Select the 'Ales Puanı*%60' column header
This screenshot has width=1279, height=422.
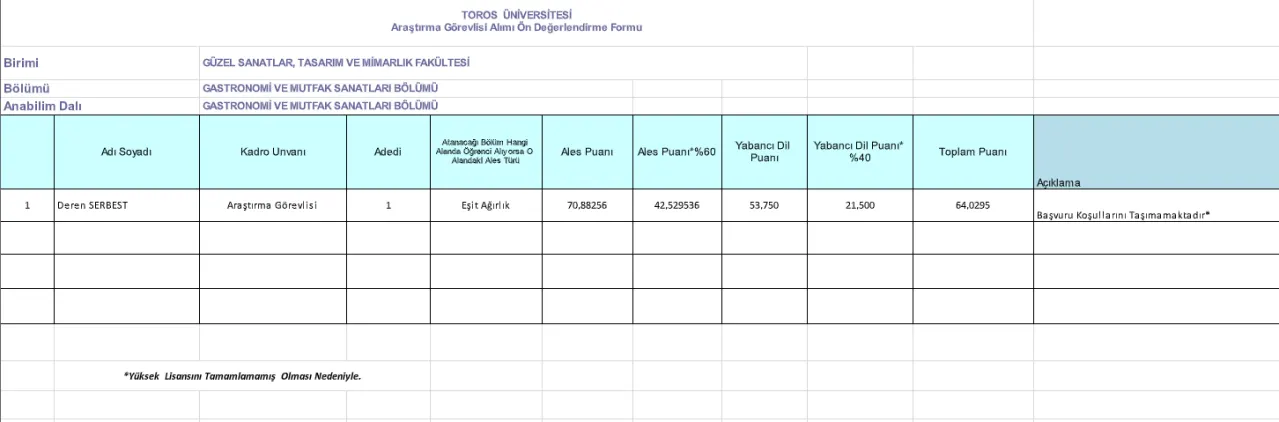click(677, 152)
